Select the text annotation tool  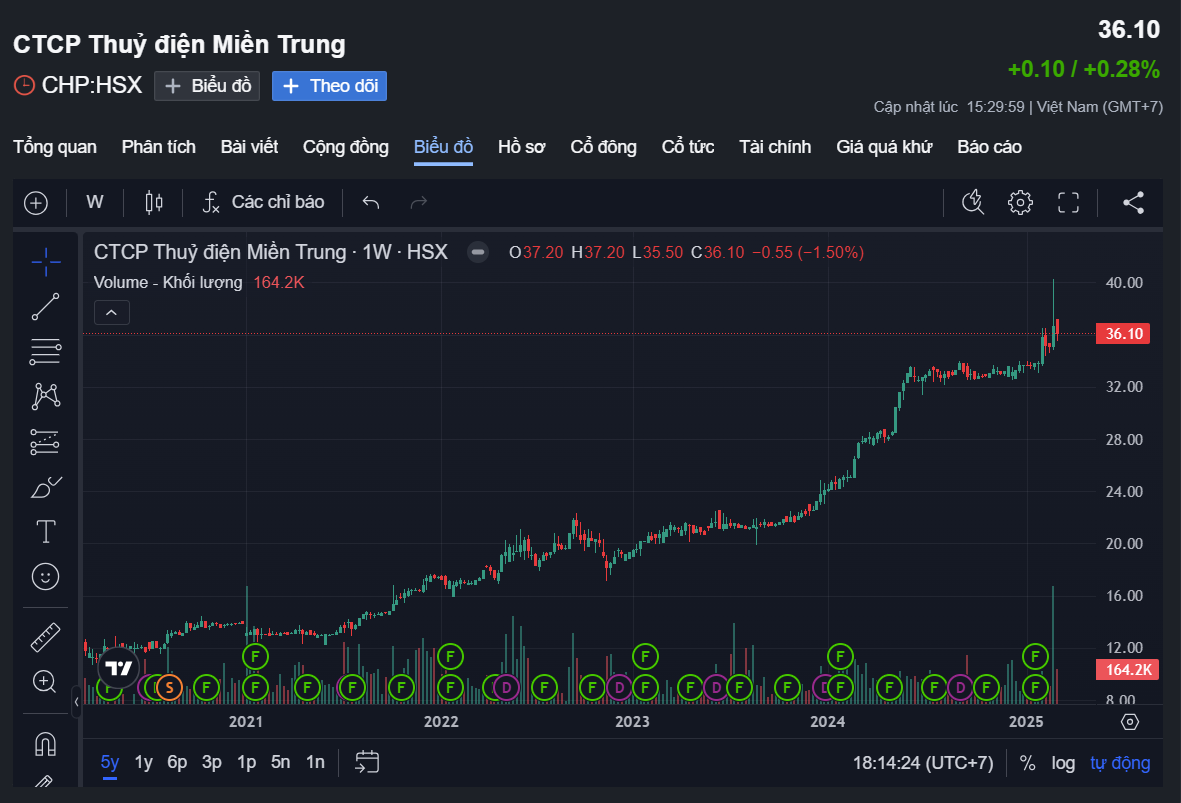click(45, 531)
